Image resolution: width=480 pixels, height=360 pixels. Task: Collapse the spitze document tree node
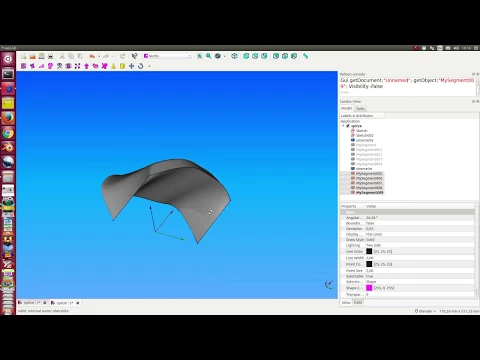pos(343,126)
